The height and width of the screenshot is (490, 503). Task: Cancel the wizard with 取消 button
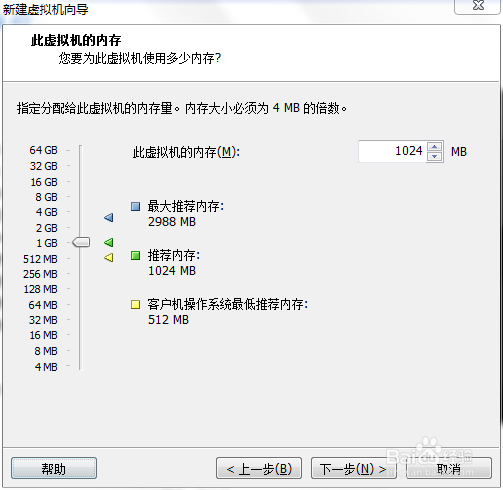[x=449, y=468]
